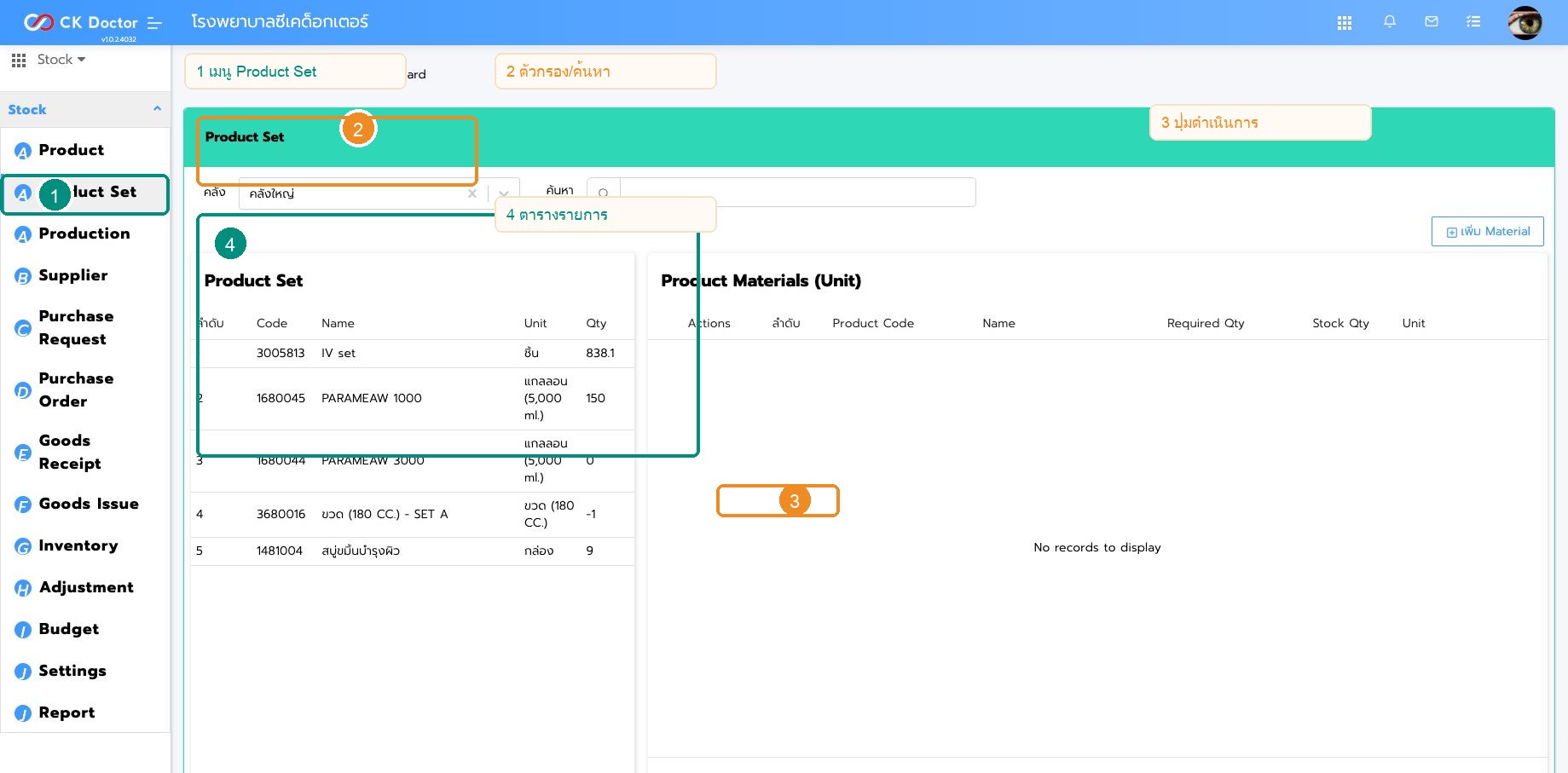Click code 1680045 cell
Image resolution: width=1568 pixels, height=773 pixels.
point(281,398)
